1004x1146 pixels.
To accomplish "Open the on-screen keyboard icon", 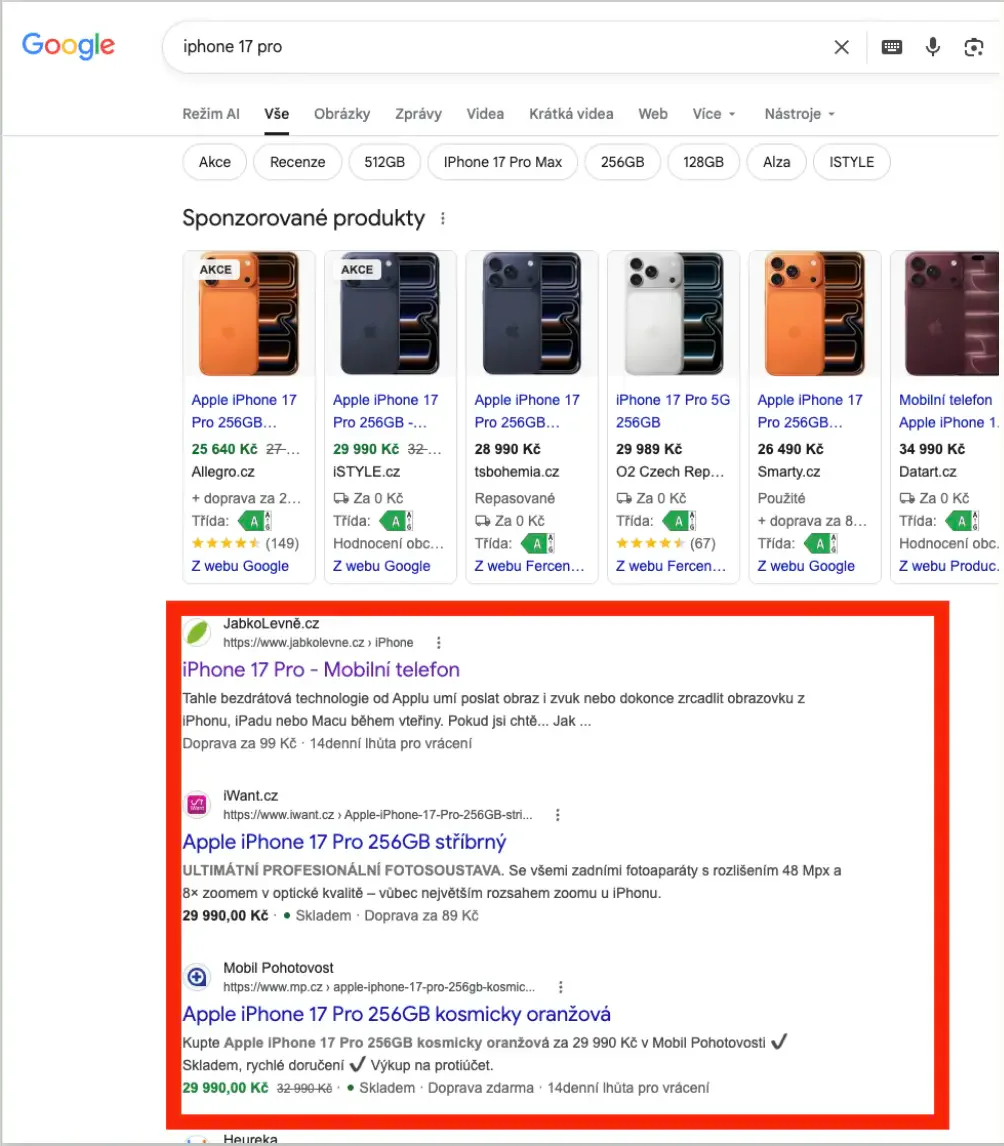I will pyautogui.click(x=891, y=48).
